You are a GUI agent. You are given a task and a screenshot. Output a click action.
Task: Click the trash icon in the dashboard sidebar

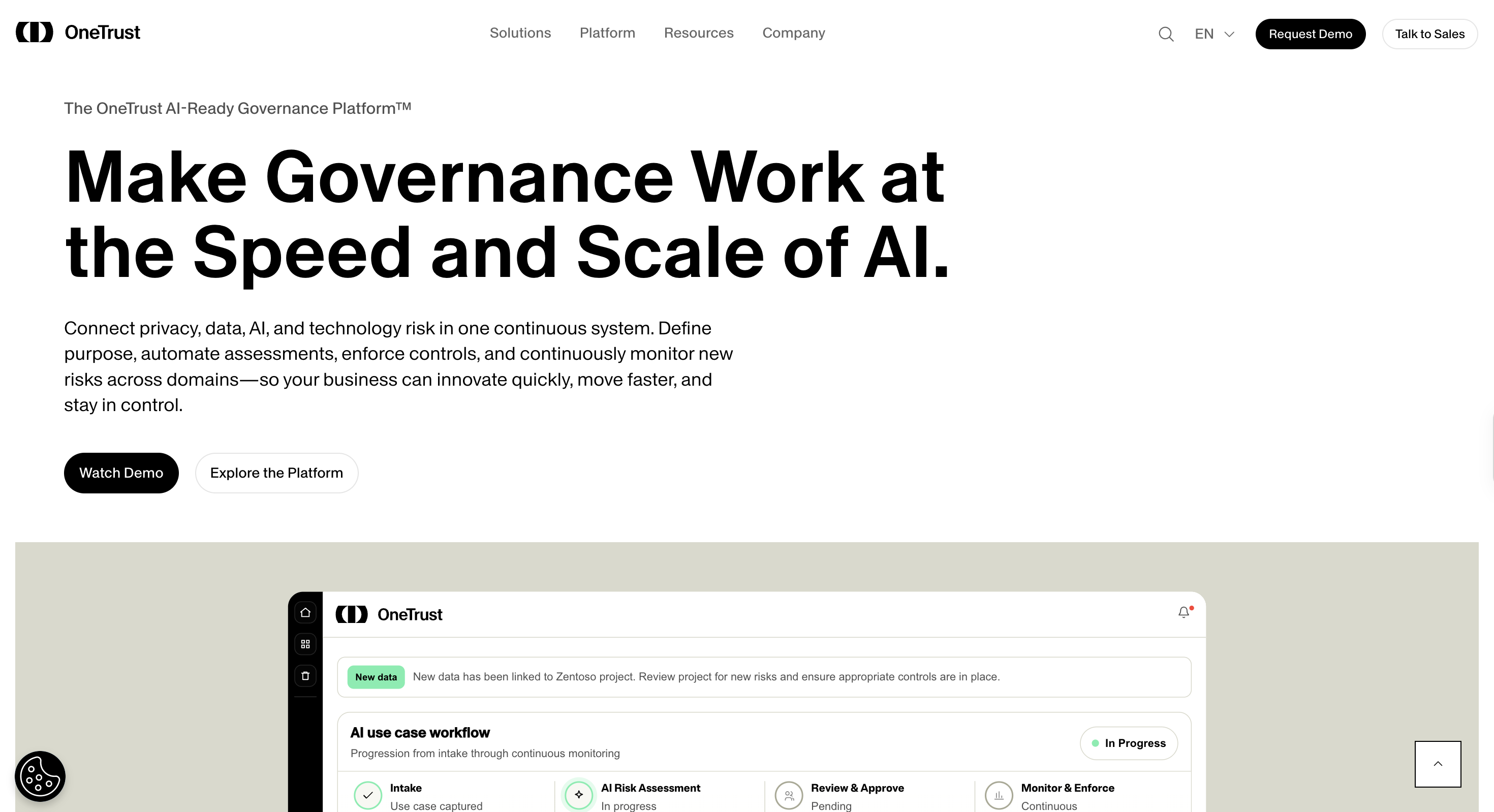tap(305, 676)
